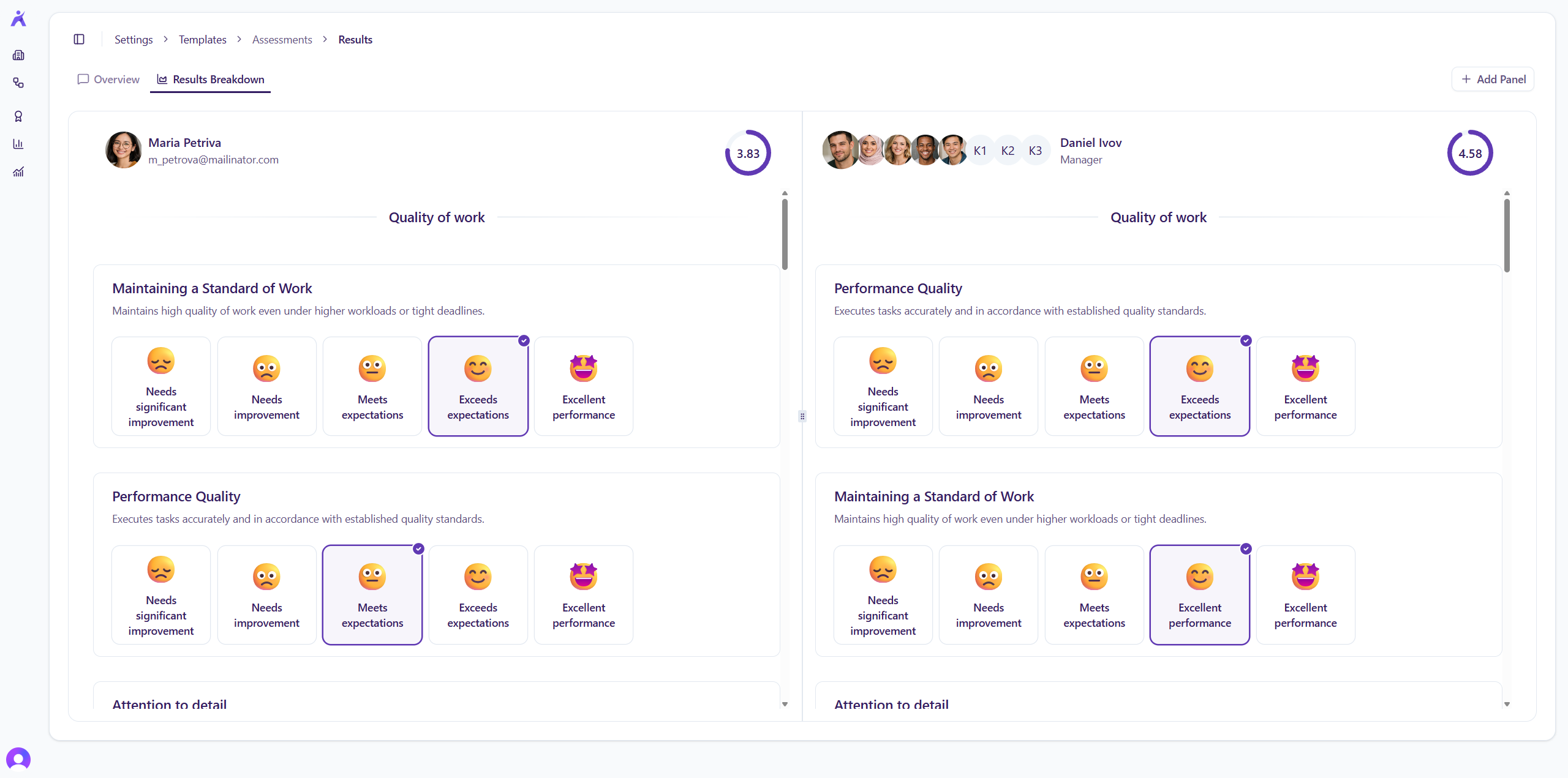The image size is (1568, 778).
Task: Click Daniel's 4.58 score ring
Action: (x=1470, y=153)
